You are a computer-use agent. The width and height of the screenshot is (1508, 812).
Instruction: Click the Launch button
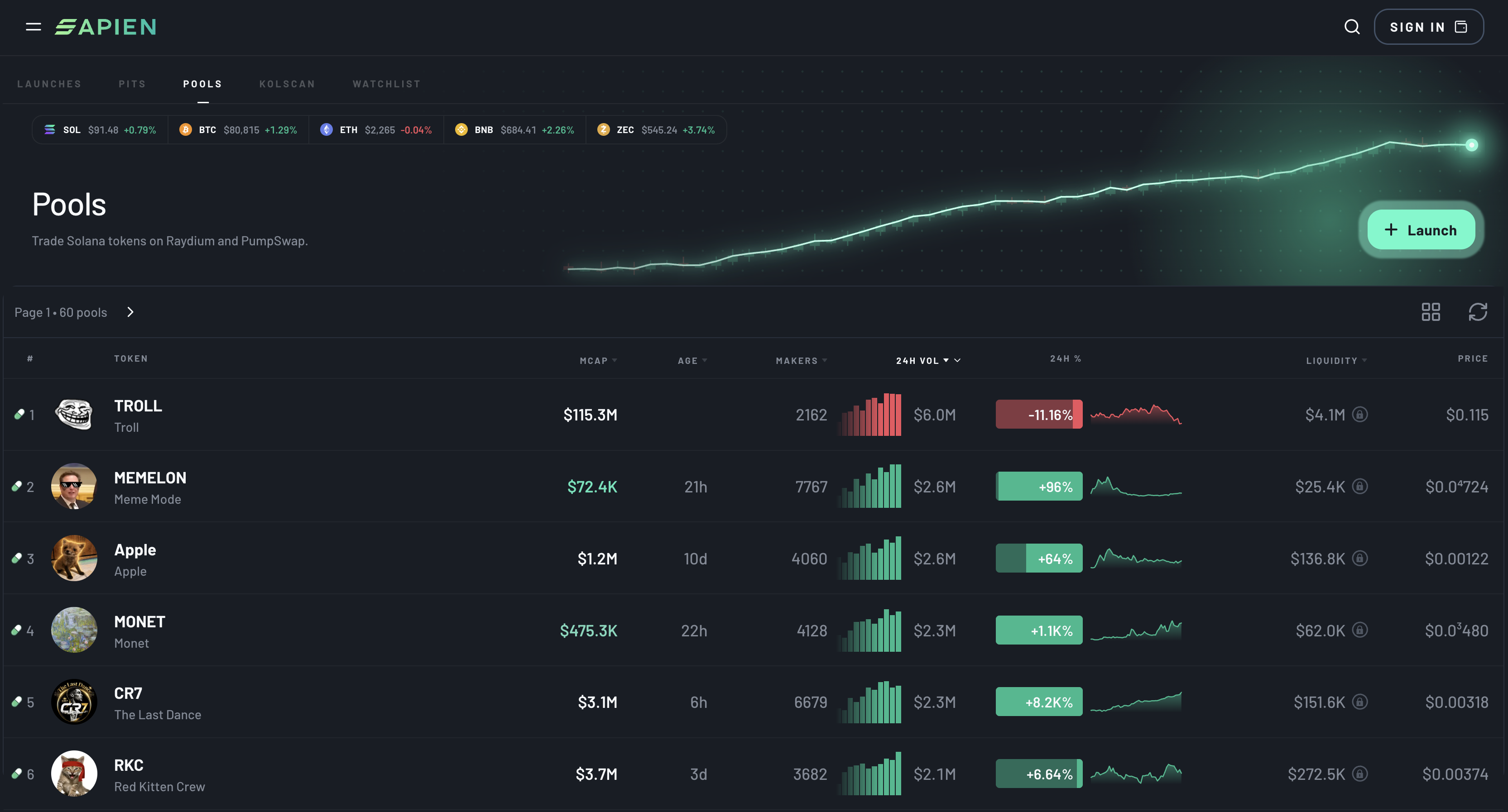click(1421, 230)
